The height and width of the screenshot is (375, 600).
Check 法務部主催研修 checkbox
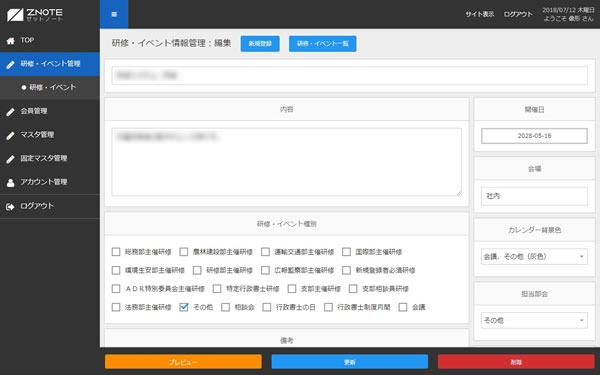[x=116, y=307]
